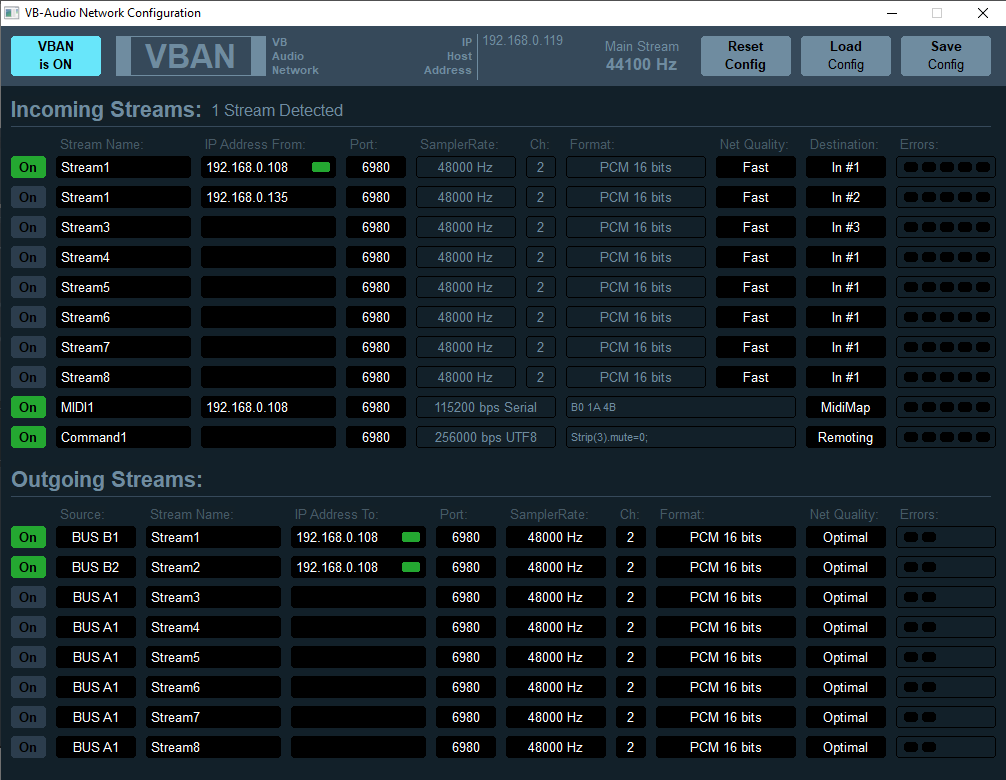Image resolution: width=1006 pixels, height=780 pixels.
Task: Click the empty IP address field for incoming Stream5
Action: 268,287
